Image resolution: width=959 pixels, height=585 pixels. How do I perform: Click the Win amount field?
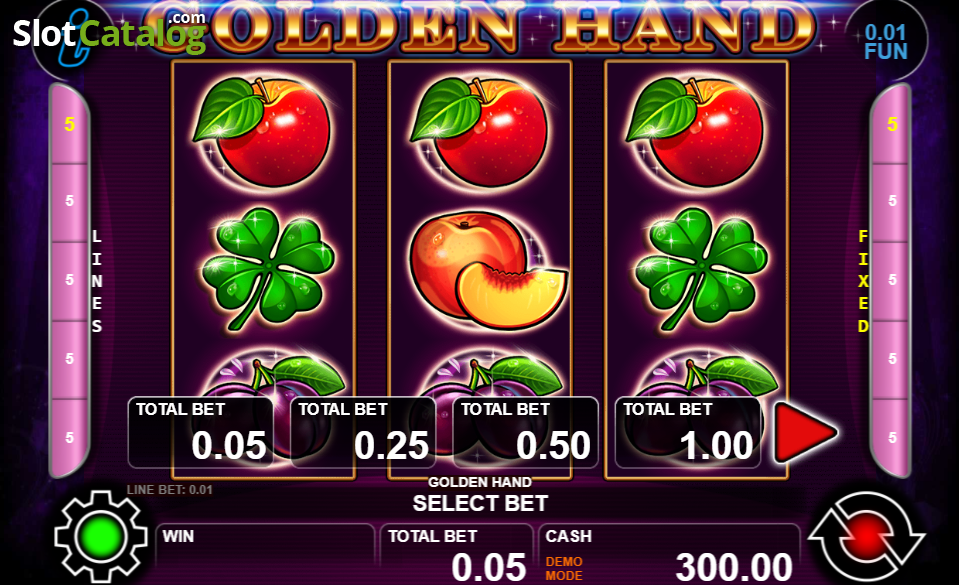click(265, 553)
